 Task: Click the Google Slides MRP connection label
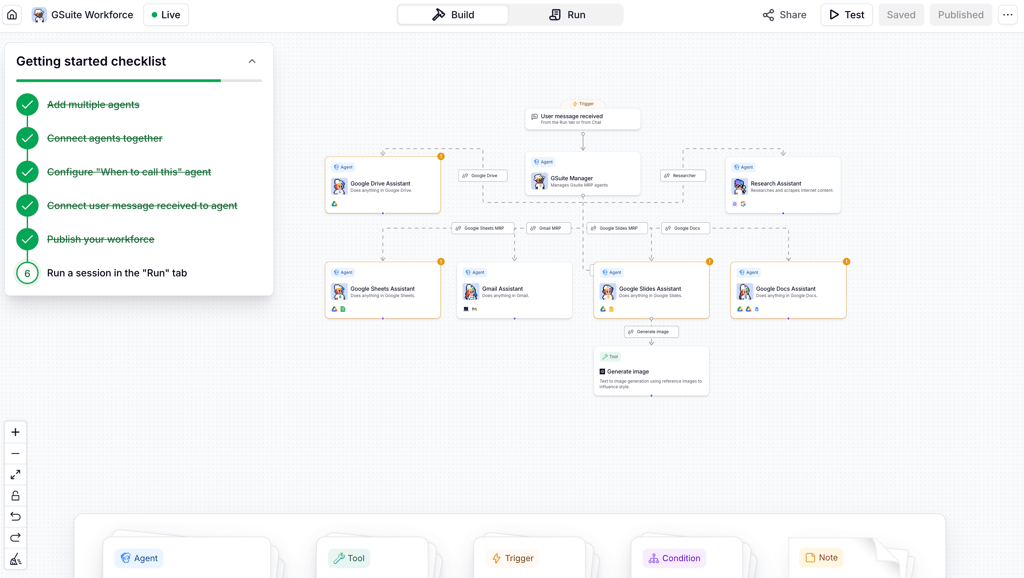click(x=617, y=228)
